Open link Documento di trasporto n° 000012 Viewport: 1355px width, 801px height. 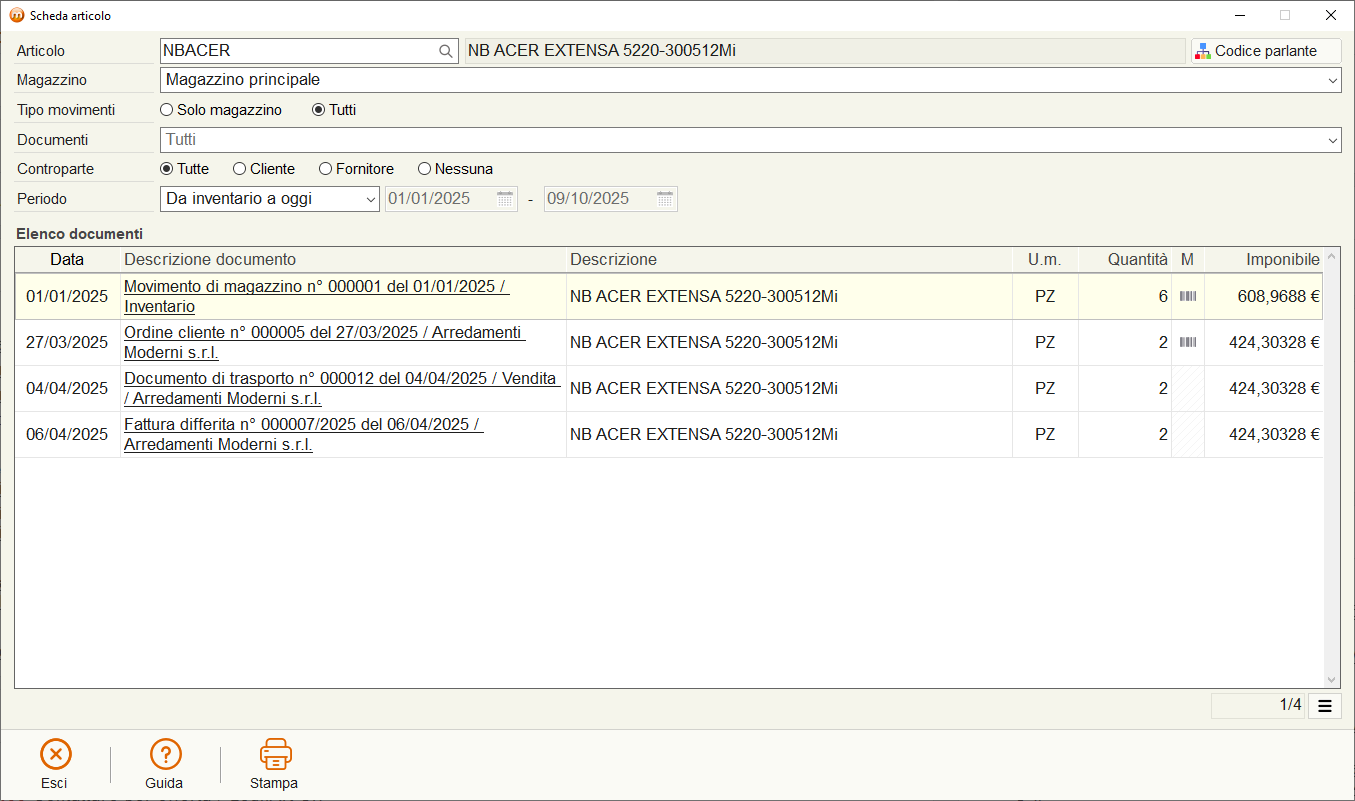(x=342, y=388)
